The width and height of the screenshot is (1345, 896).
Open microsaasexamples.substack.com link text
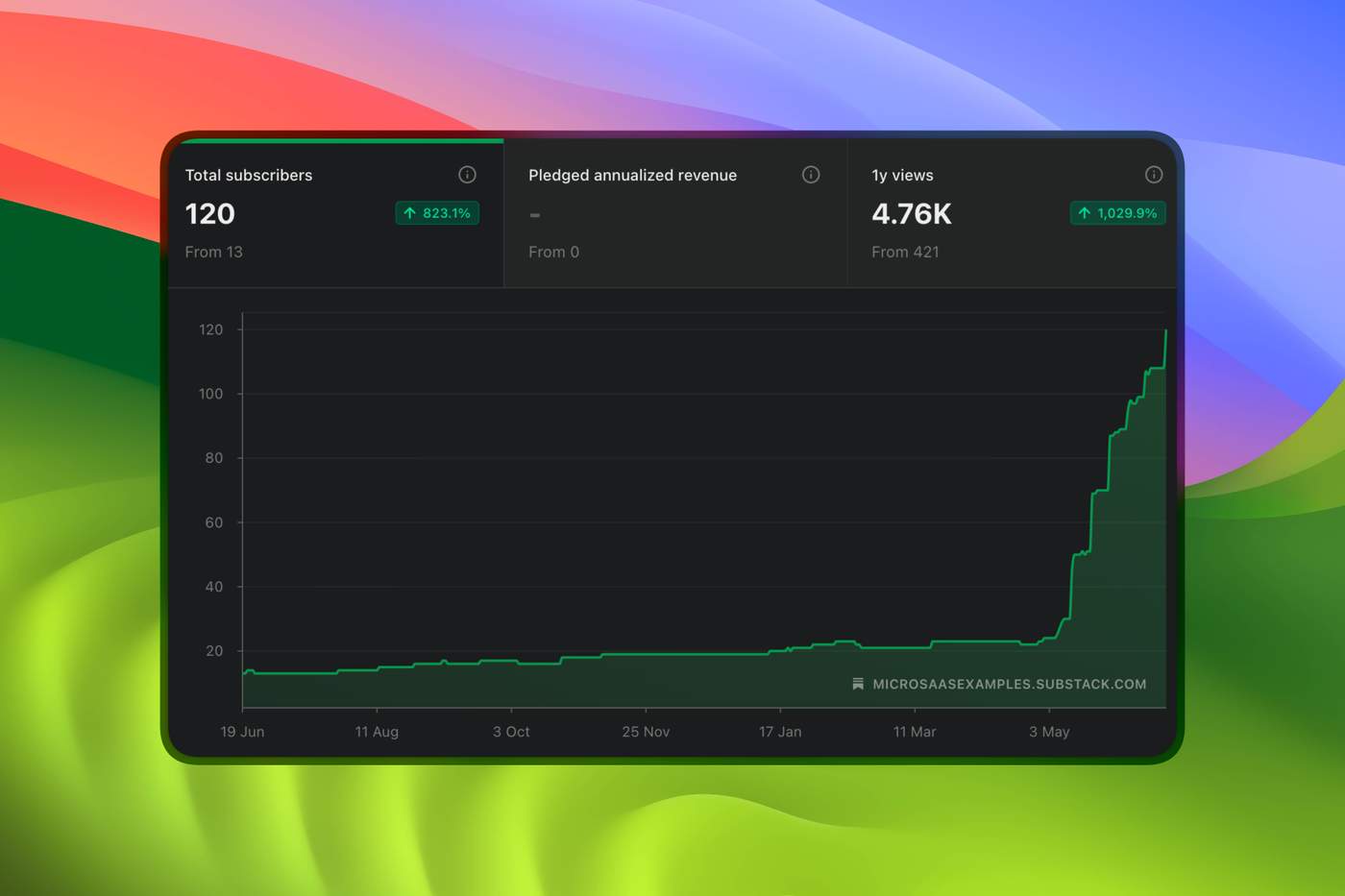coord(1010,684)
